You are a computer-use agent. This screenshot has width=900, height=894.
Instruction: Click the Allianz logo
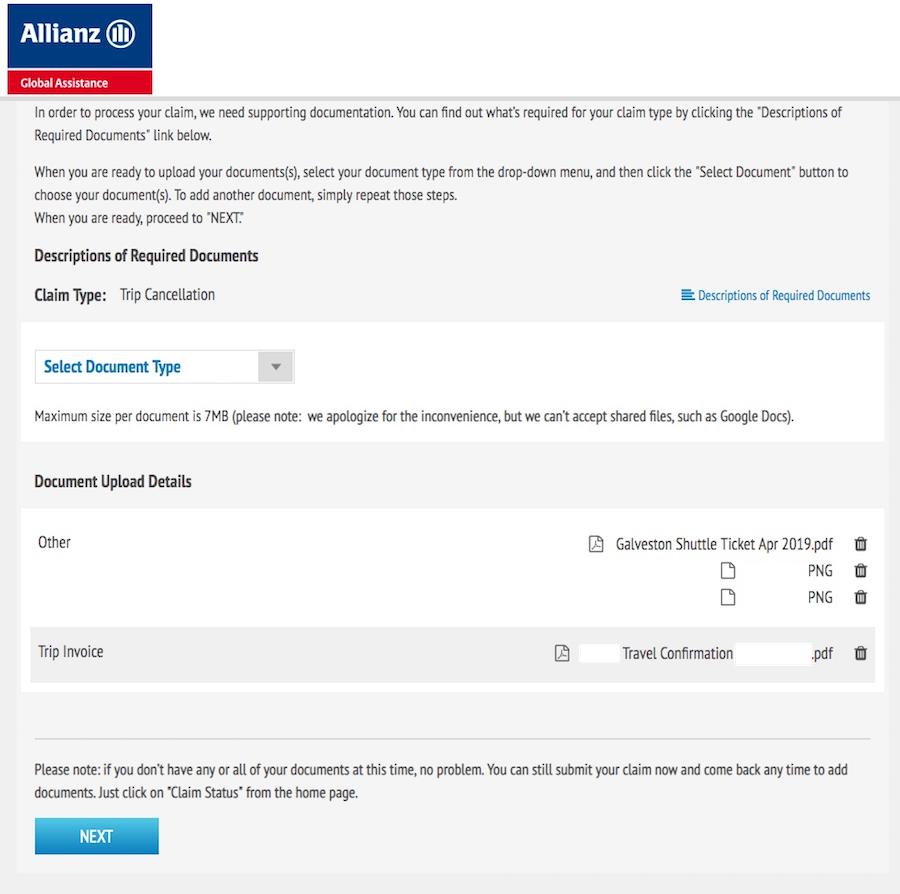[80, 36]
